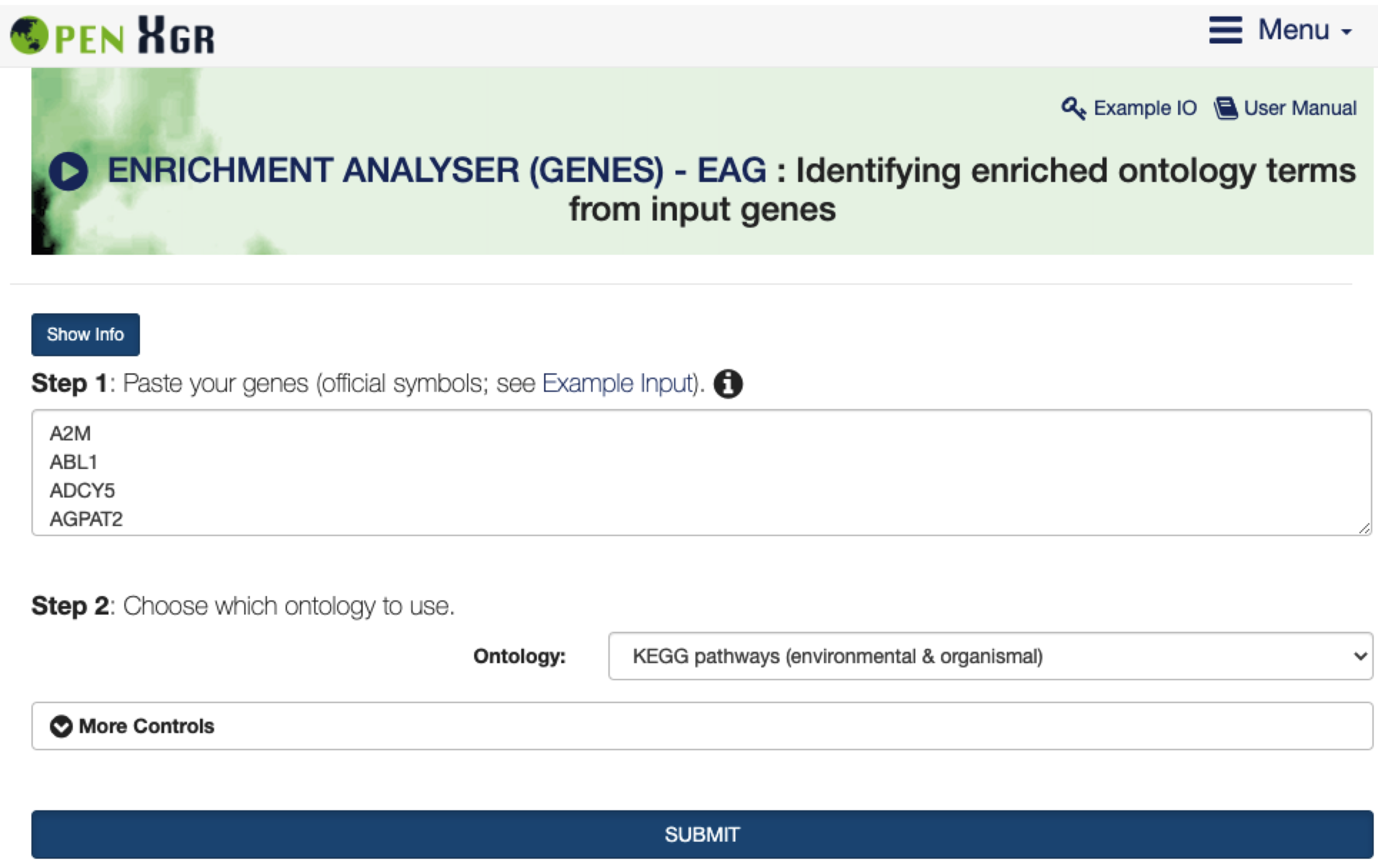Click the OpenXGR globe logo icon
This screenshot has width=1378, height=868.
pos(29,35)
